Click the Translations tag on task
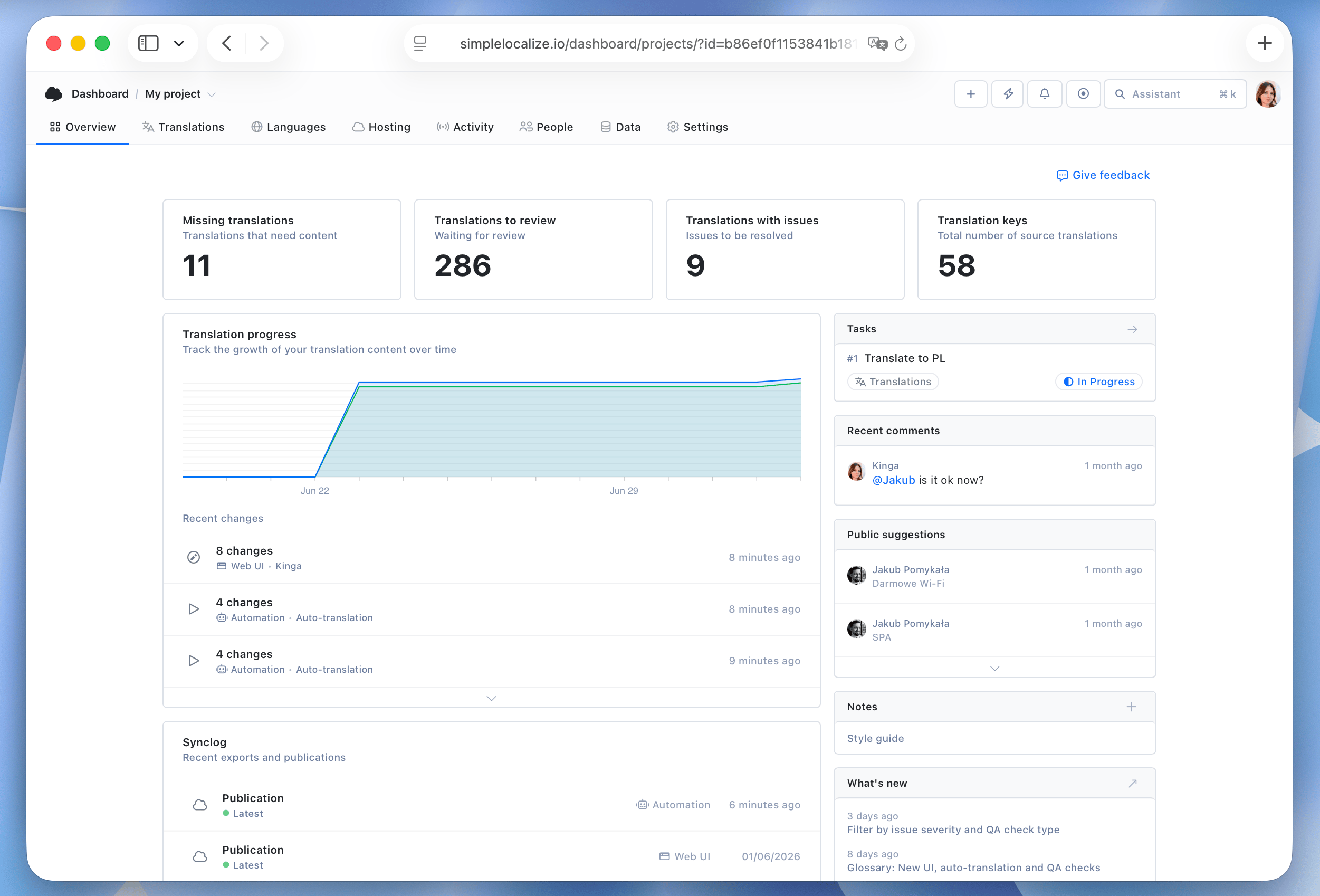The height and width of the screenshot is (896, 1320). coord(893,382)
